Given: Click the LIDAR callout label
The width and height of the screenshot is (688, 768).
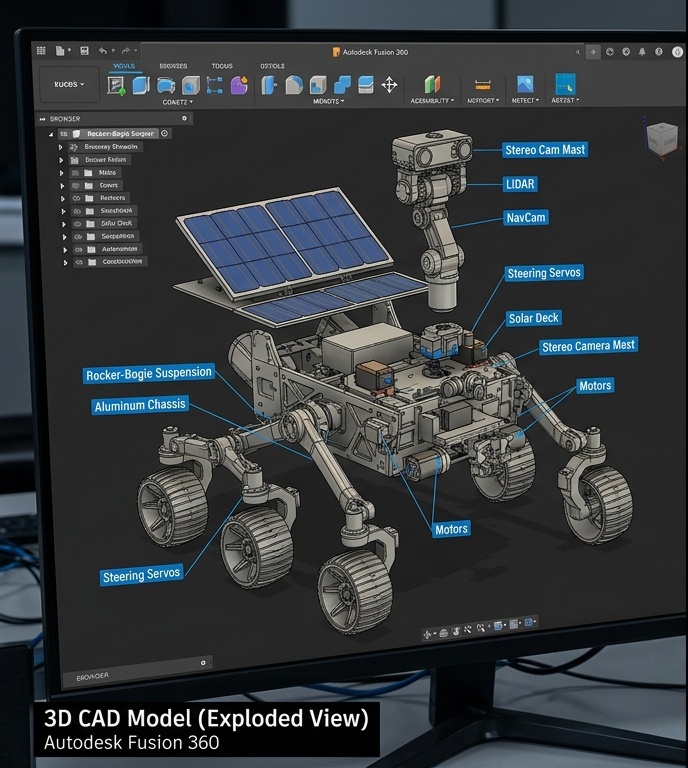Looking at the screenshot, I should pyautogui.click(x=520, y=184).
